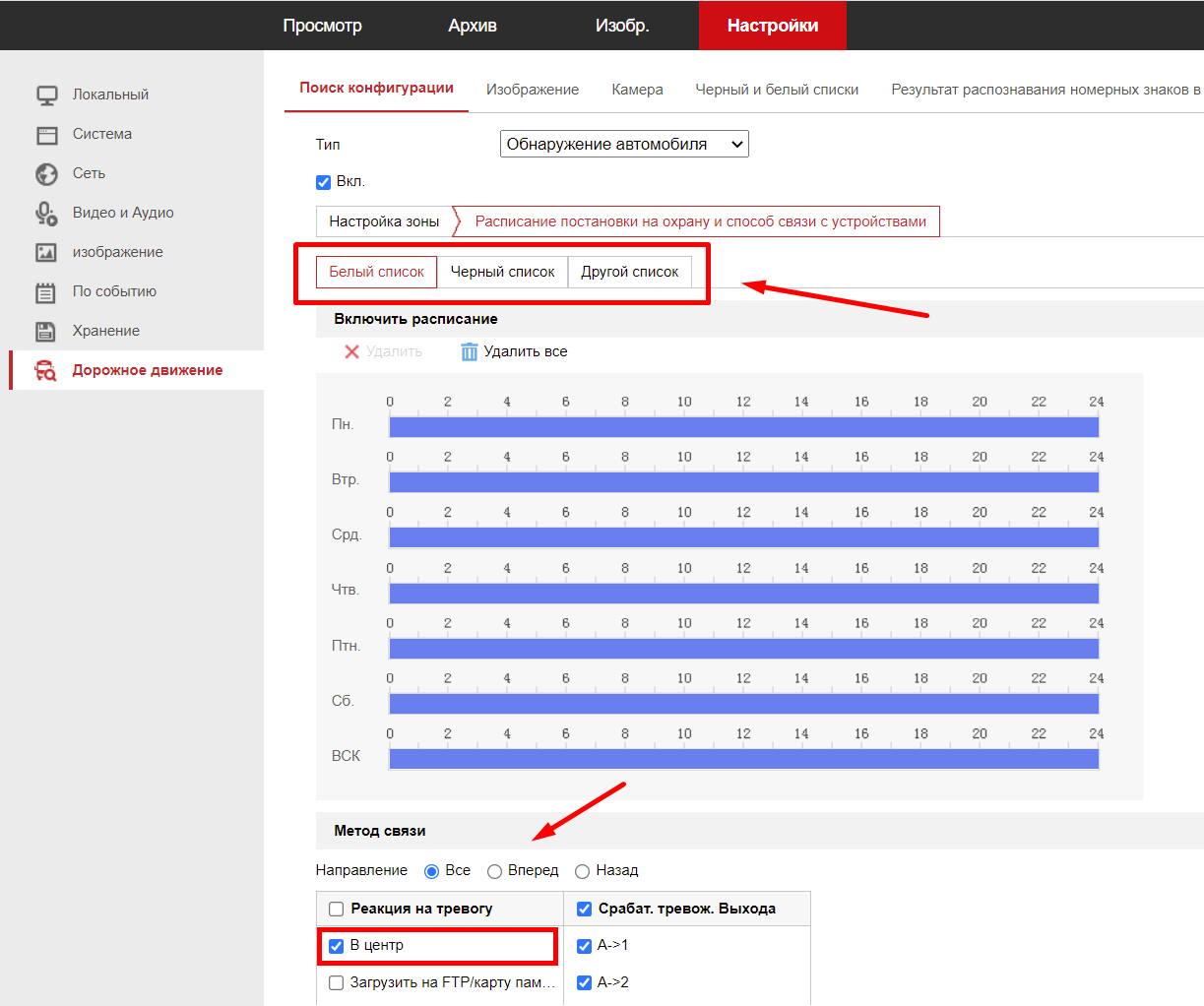
Task: Click the Event calendar icon in sidebar
Action: point(46,292)
